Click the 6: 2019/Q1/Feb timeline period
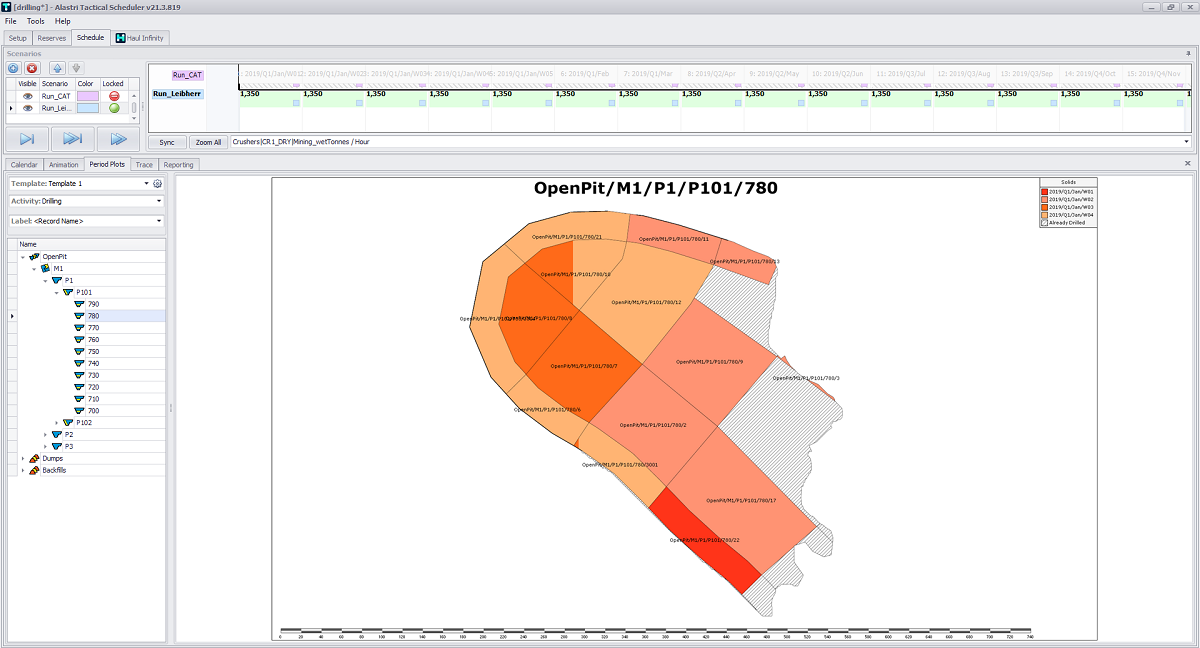The width and height of the screenshot is (1200, 648). click(585, 74)
